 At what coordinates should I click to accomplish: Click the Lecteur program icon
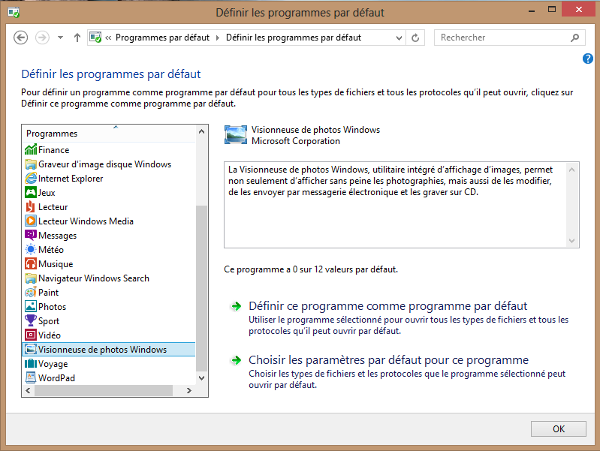point(31,207)
